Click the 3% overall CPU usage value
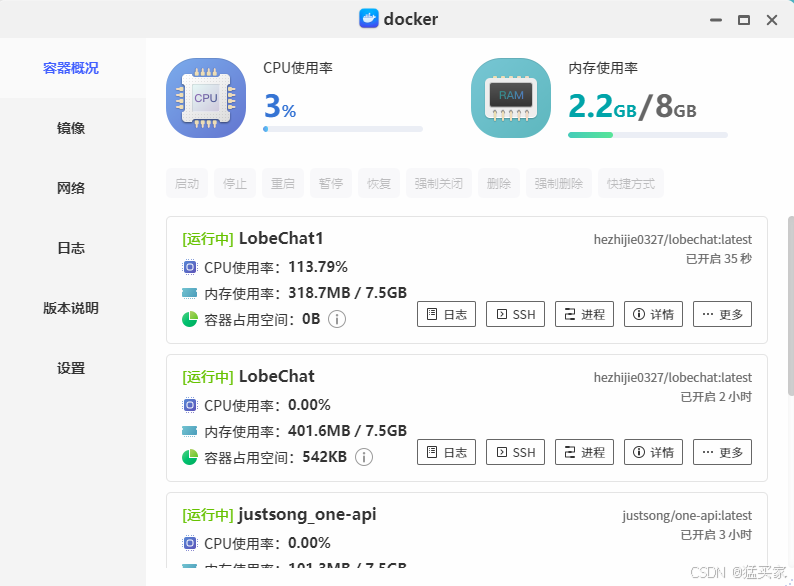The image size is (794, 586). pos(280,106)
